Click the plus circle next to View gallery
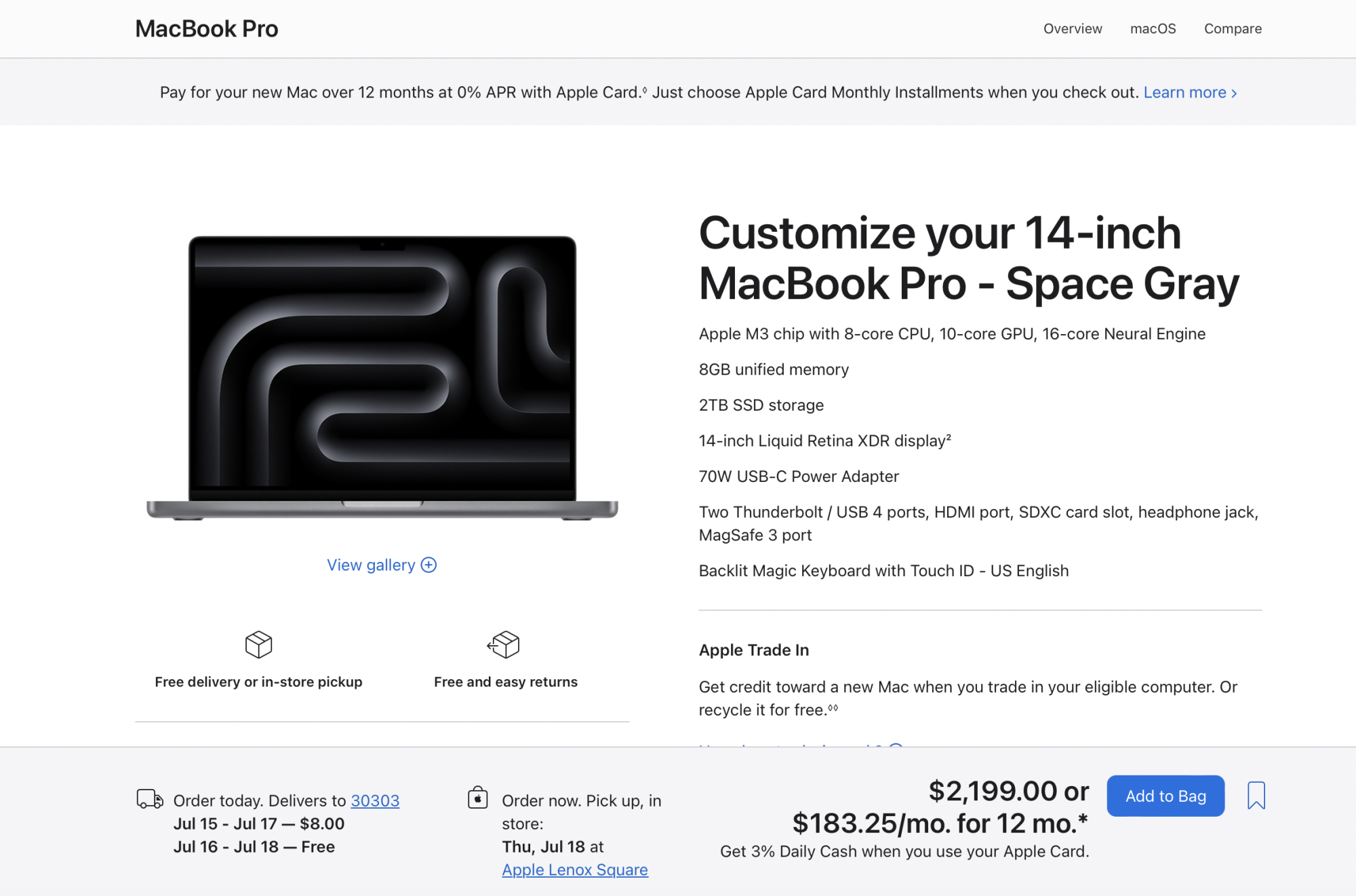The height and width of the screenshot is (896, 1356). (x=428, y=565)
